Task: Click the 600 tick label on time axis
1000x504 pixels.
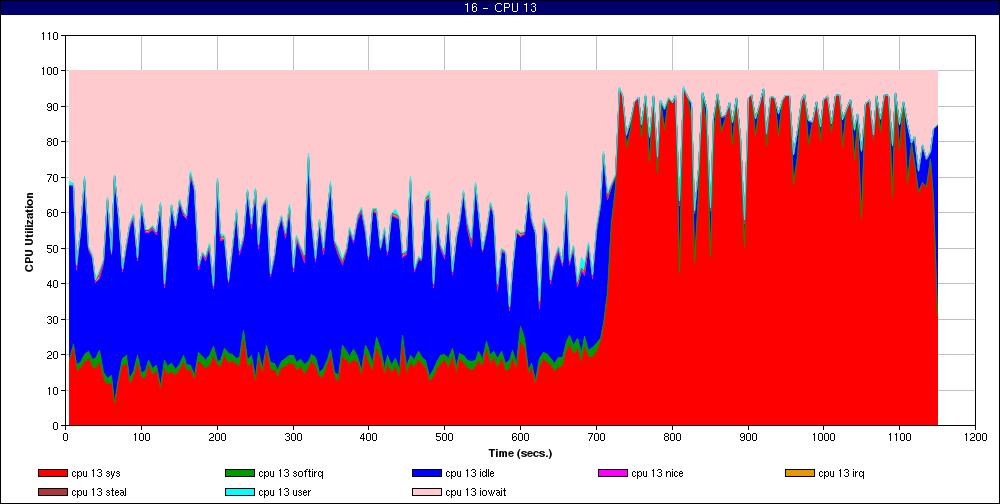Action: coord(520,438)
